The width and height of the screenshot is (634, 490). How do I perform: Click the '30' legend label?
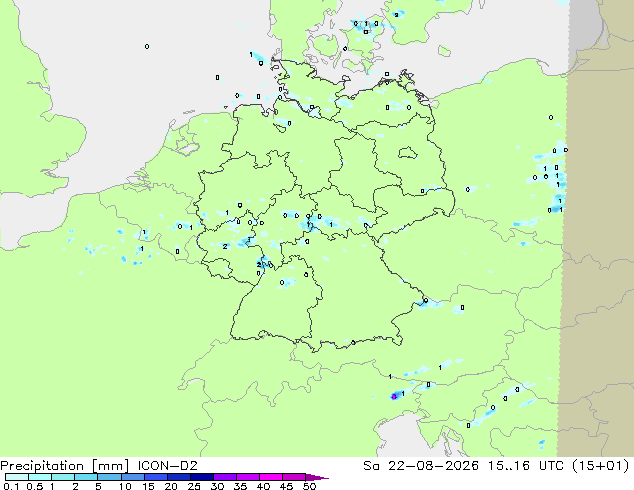point(217,486)
